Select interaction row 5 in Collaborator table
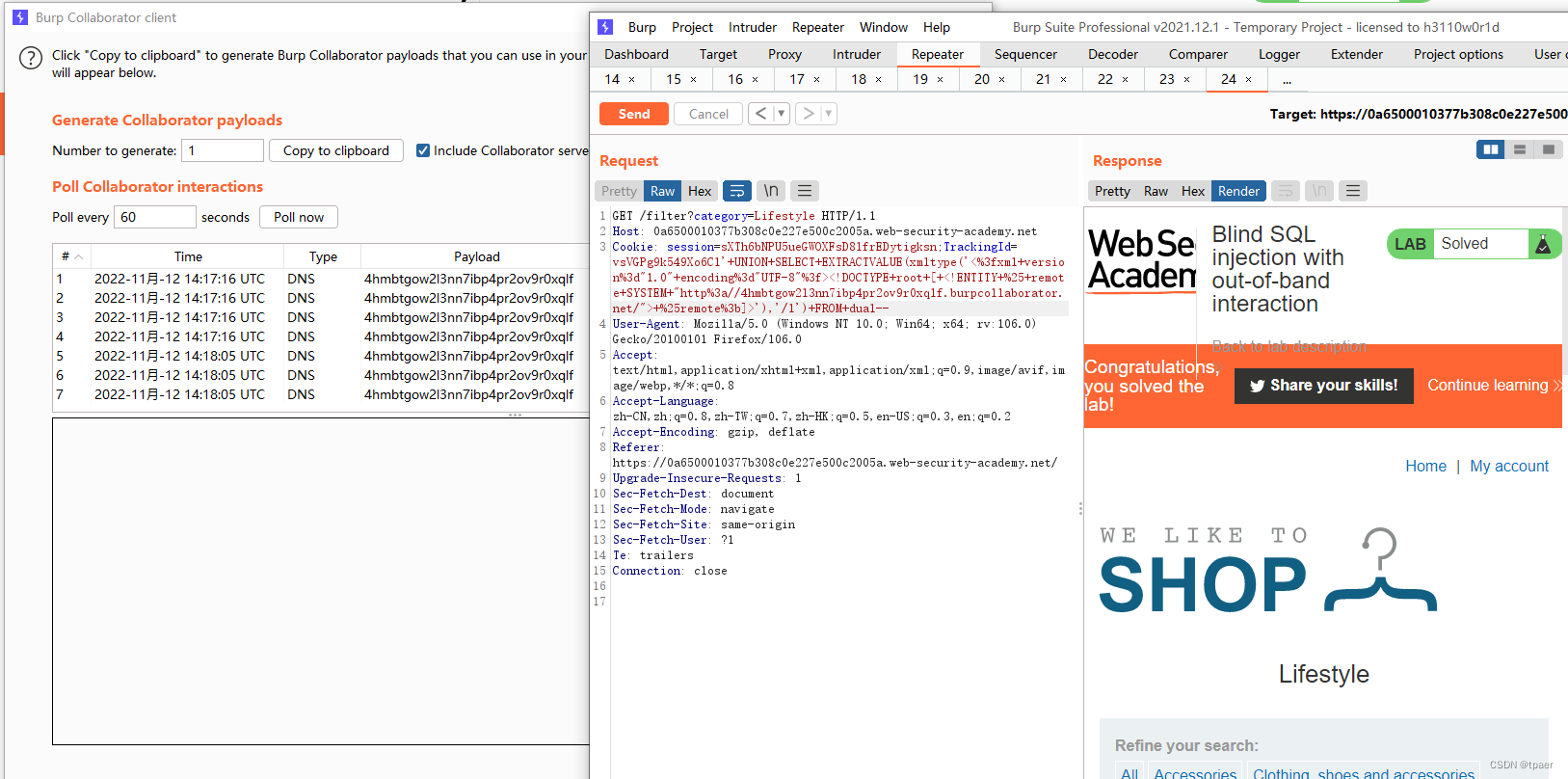The width and height of the screenshot is (1568, 779). [x=320, y=356]
